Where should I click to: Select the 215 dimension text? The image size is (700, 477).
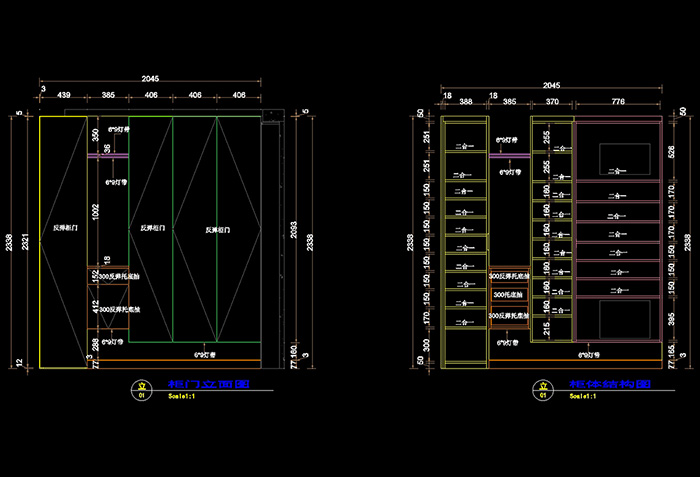click(545, 328)
